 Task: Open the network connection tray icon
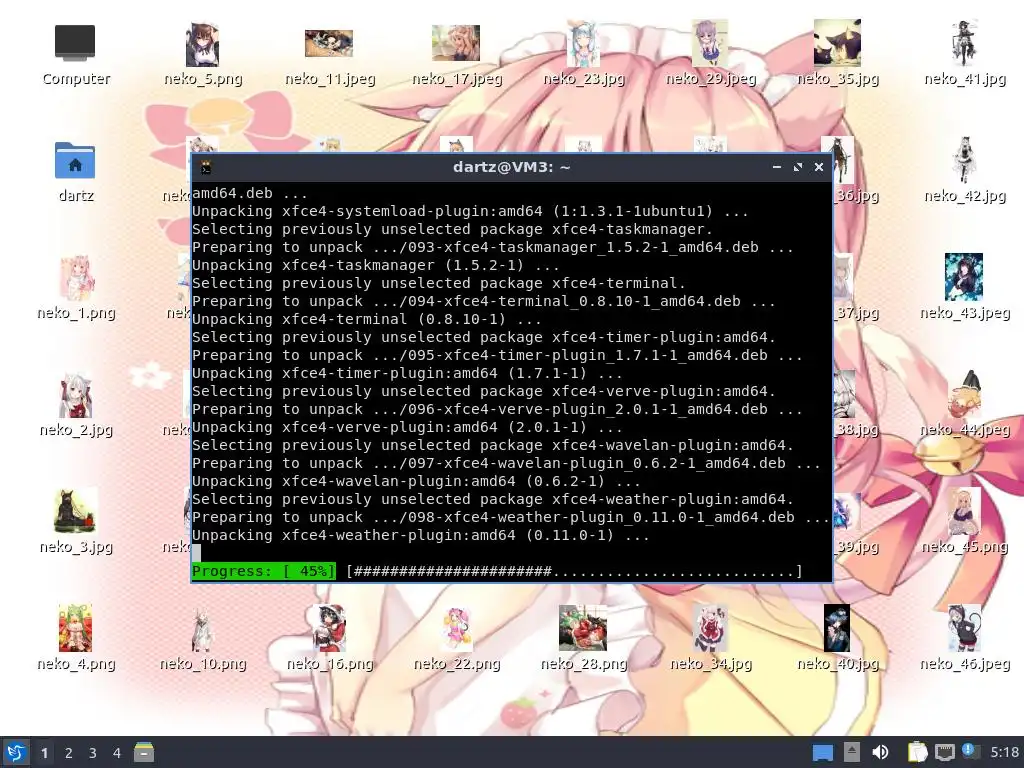tap(944, 752)
